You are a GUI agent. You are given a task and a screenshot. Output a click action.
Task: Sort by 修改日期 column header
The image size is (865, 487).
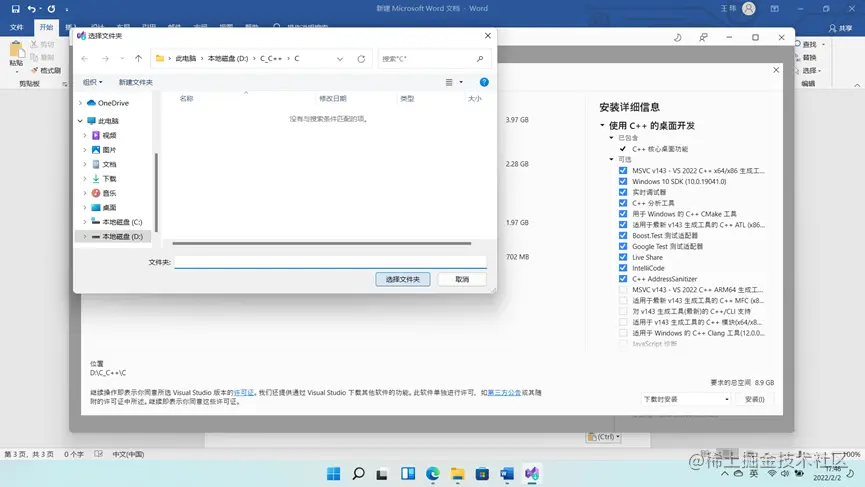coord(333,99)
